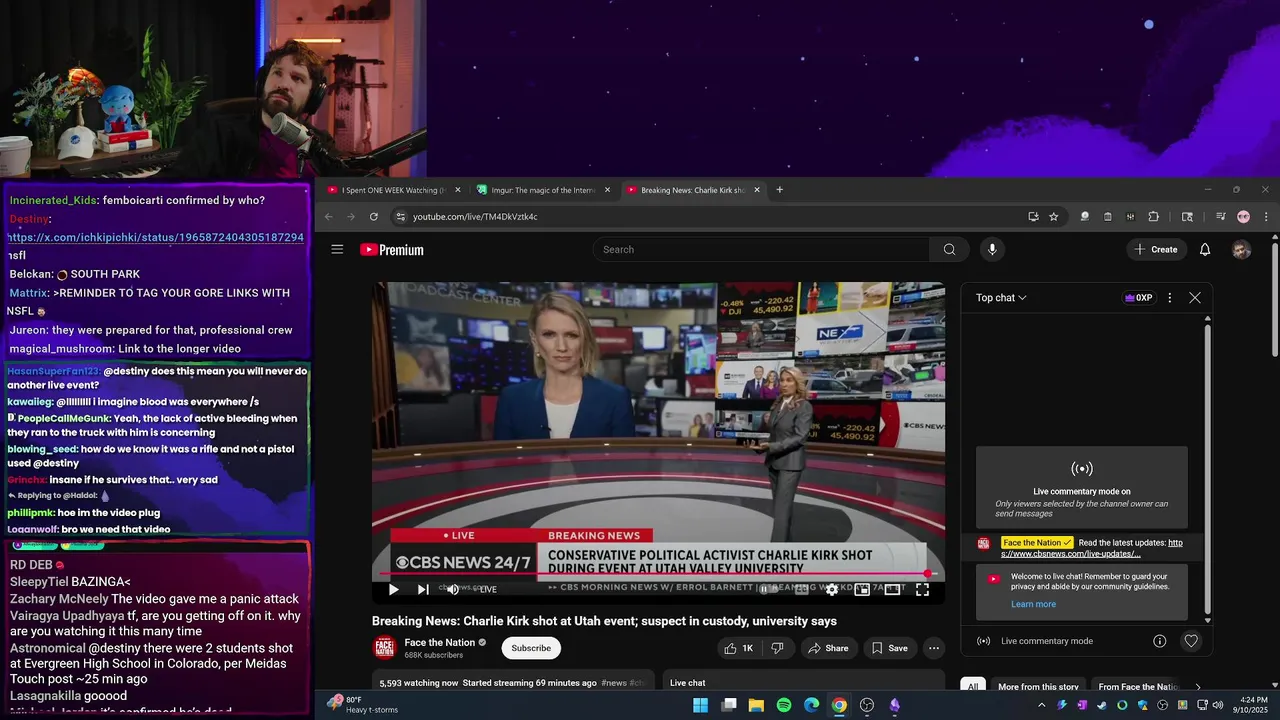Screen dimensions: 1280x720
Task: Open video settings gear
Action: (831, 589)
